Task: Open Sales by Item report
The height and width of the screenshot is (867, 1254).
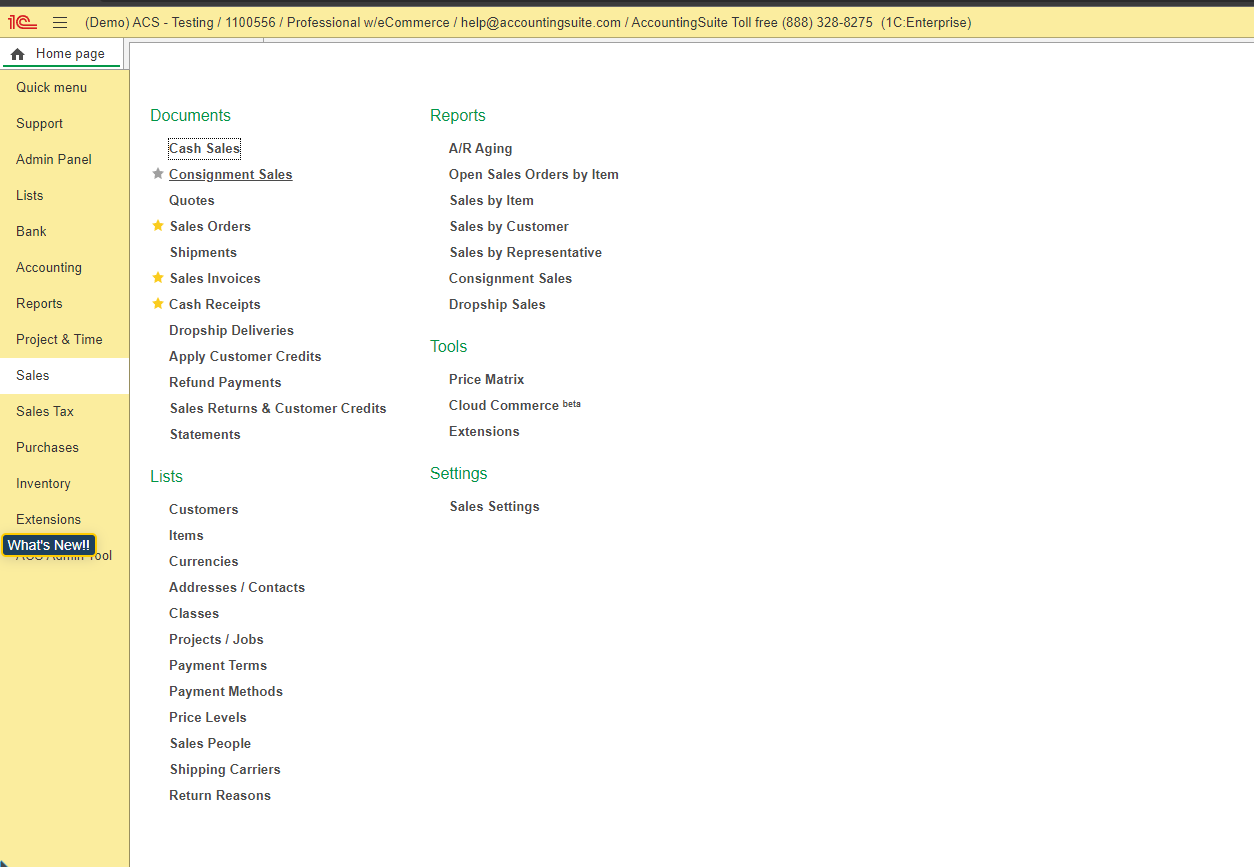Action: 492,200
